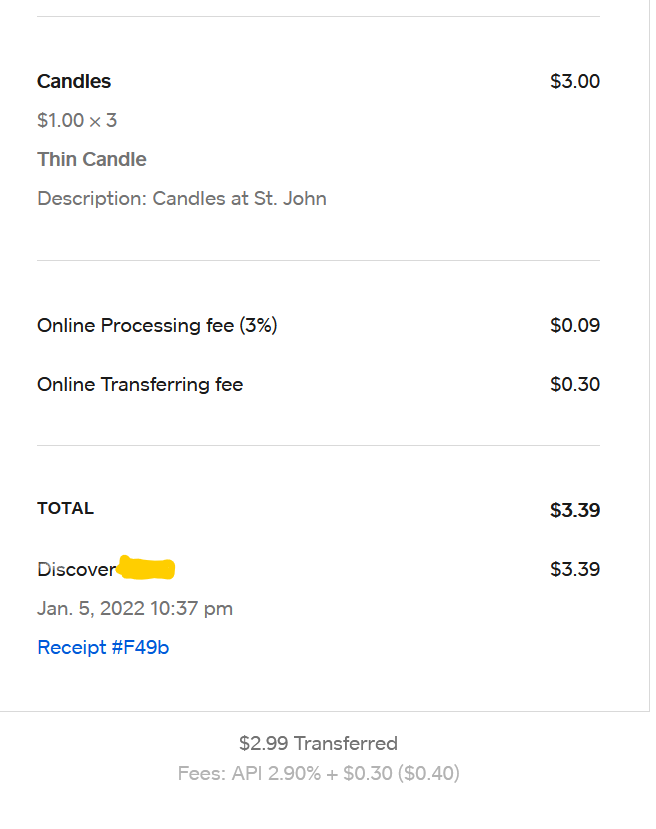656x829 pixels.
Task: Click the Online Processing fee (3%) label
Action: coord(157,325)
